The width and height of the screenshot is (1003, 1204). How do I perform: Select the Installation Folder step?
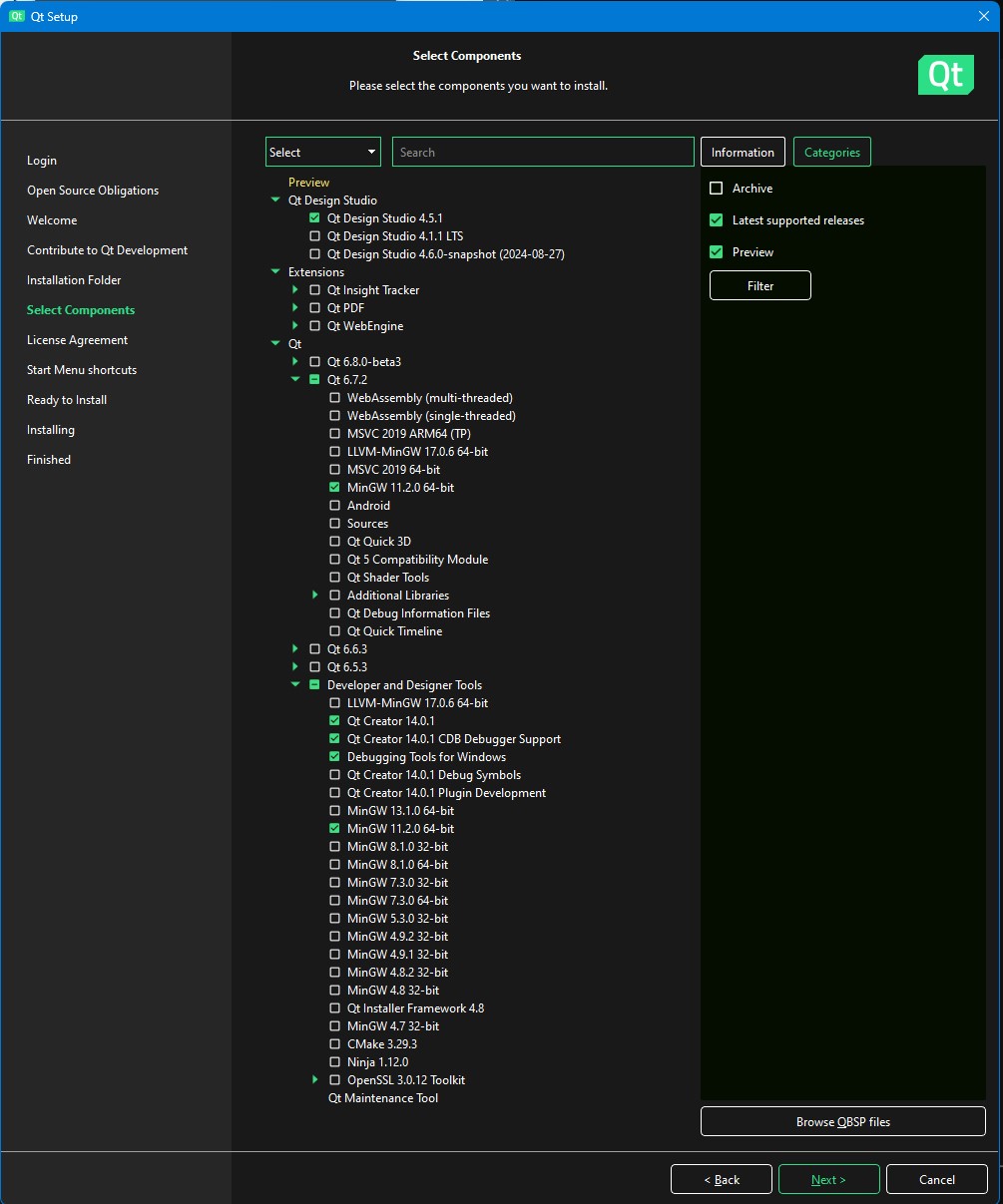pos(74,280)
